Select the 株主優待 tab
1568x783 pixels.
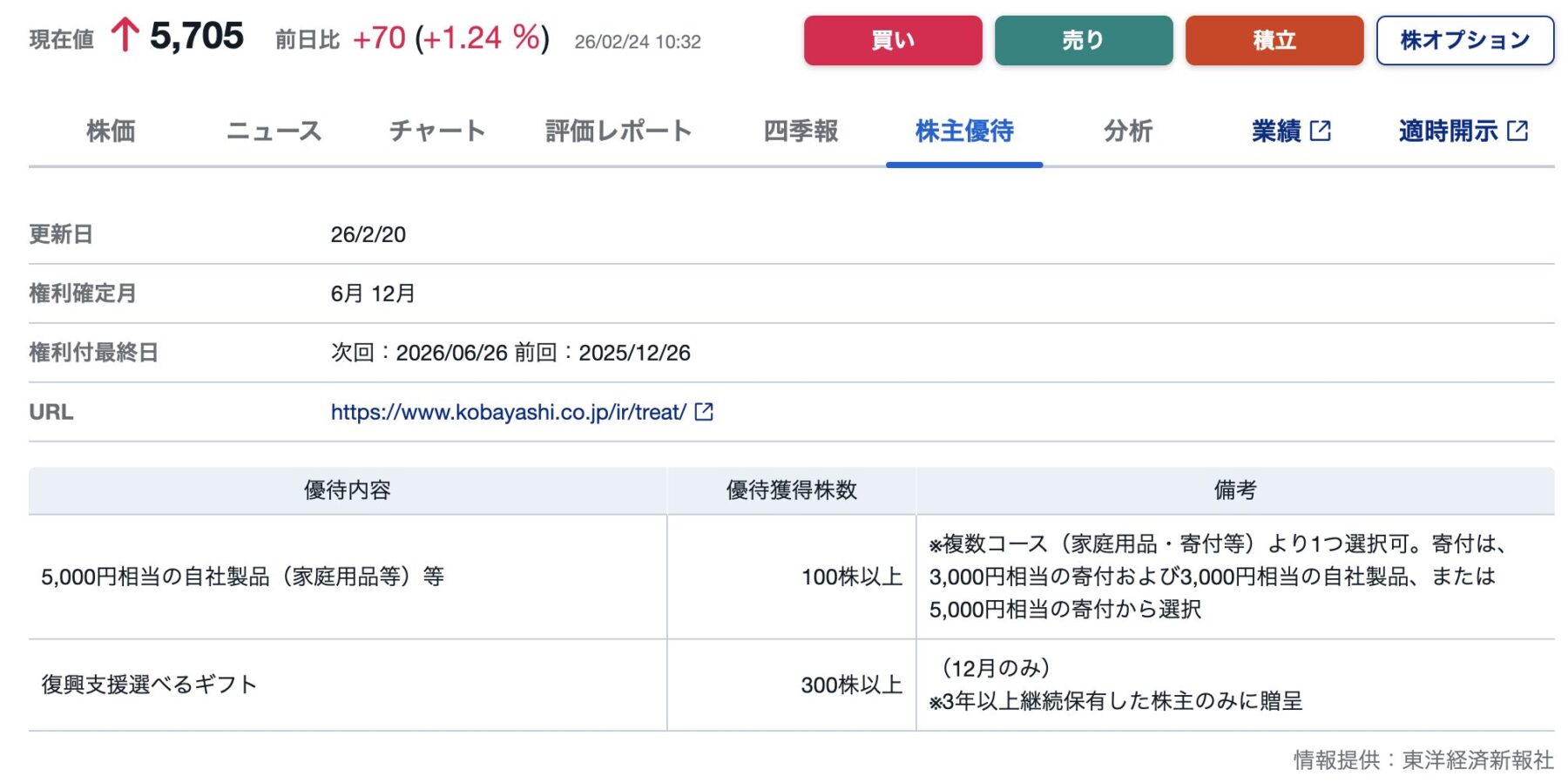pyautogui.click(x=964, y=132)
